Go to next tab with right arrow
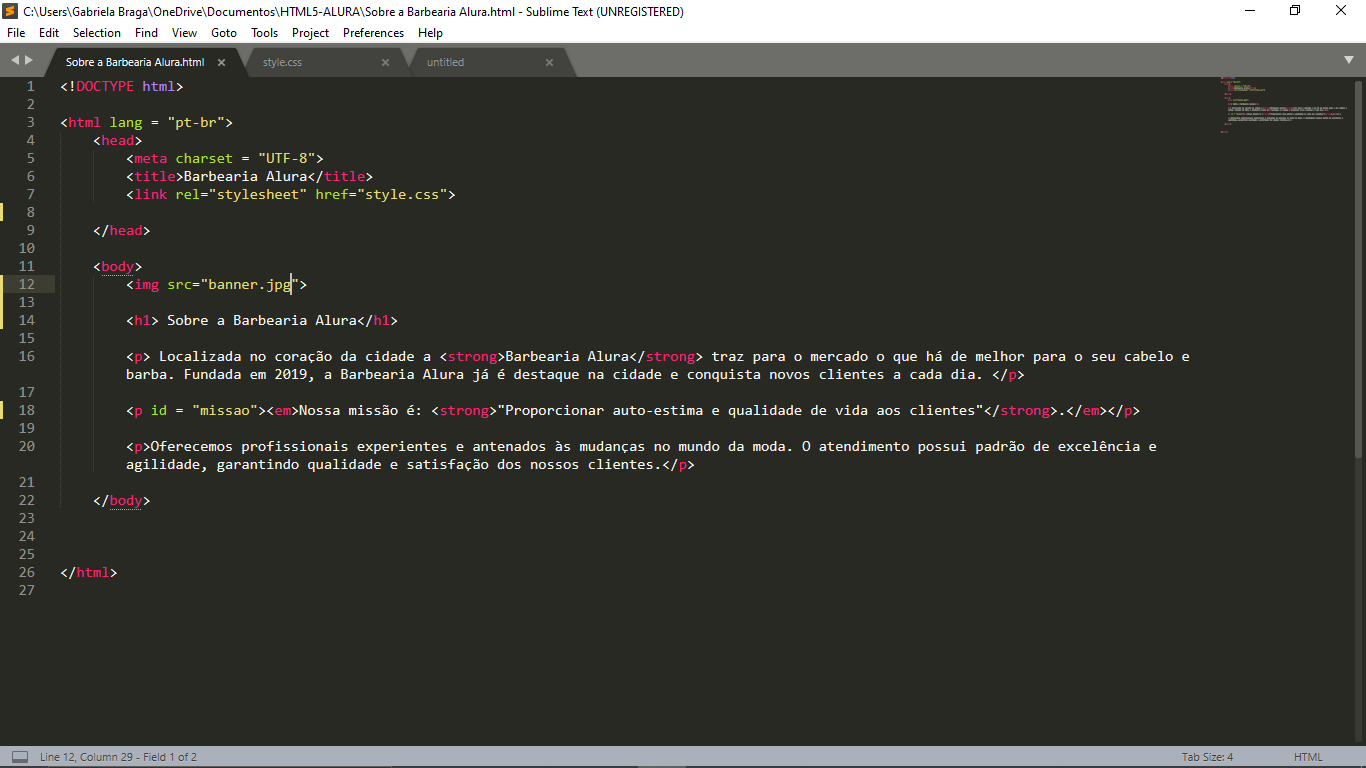Image resolution: width=1366 pixels, height=768 pixels. [x=29, y=61]
